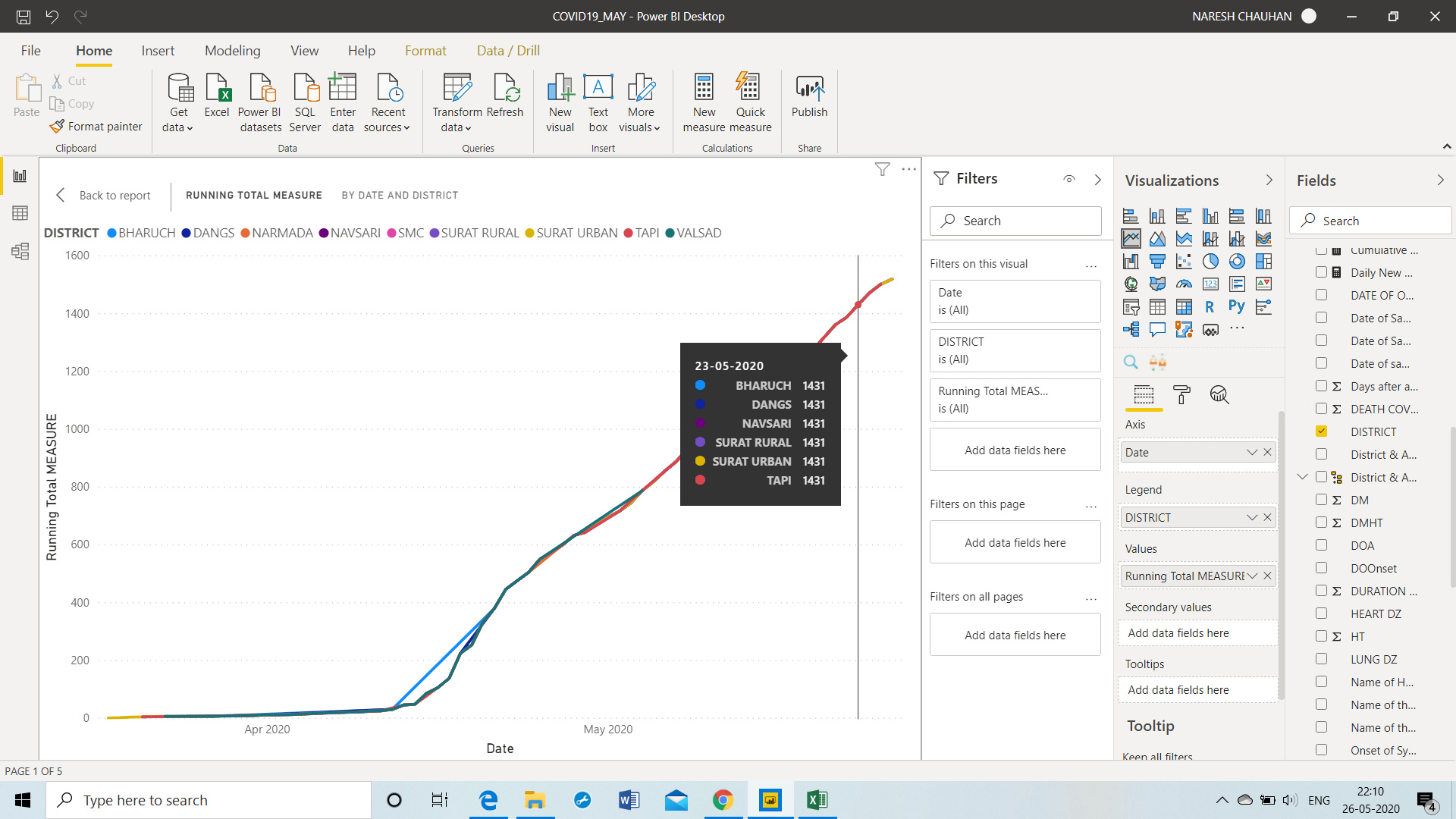Check the DMHT field checkbox
Image resolution: width=1456 pixels, height=819 pixels.
point(1322,522)
